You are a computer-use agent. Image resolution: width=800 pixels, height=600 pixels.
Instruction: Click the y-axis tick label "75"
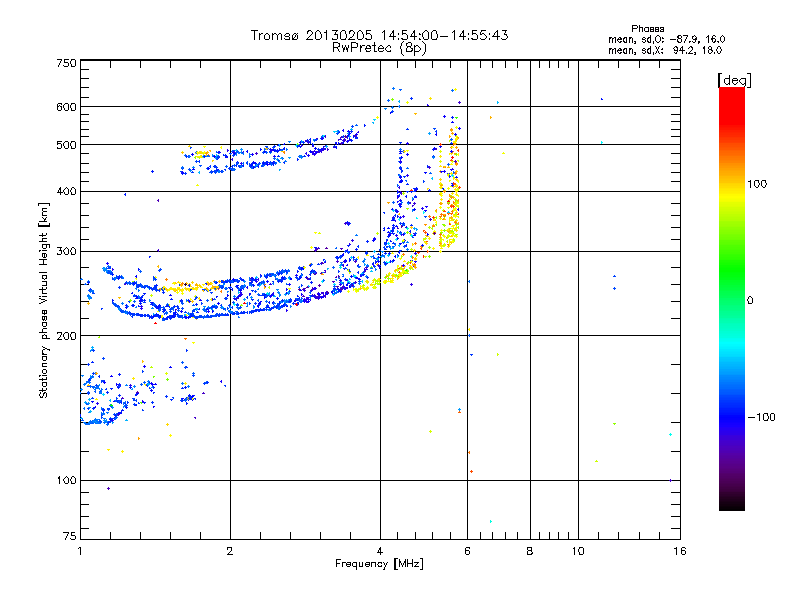click(x=70, y=536)
